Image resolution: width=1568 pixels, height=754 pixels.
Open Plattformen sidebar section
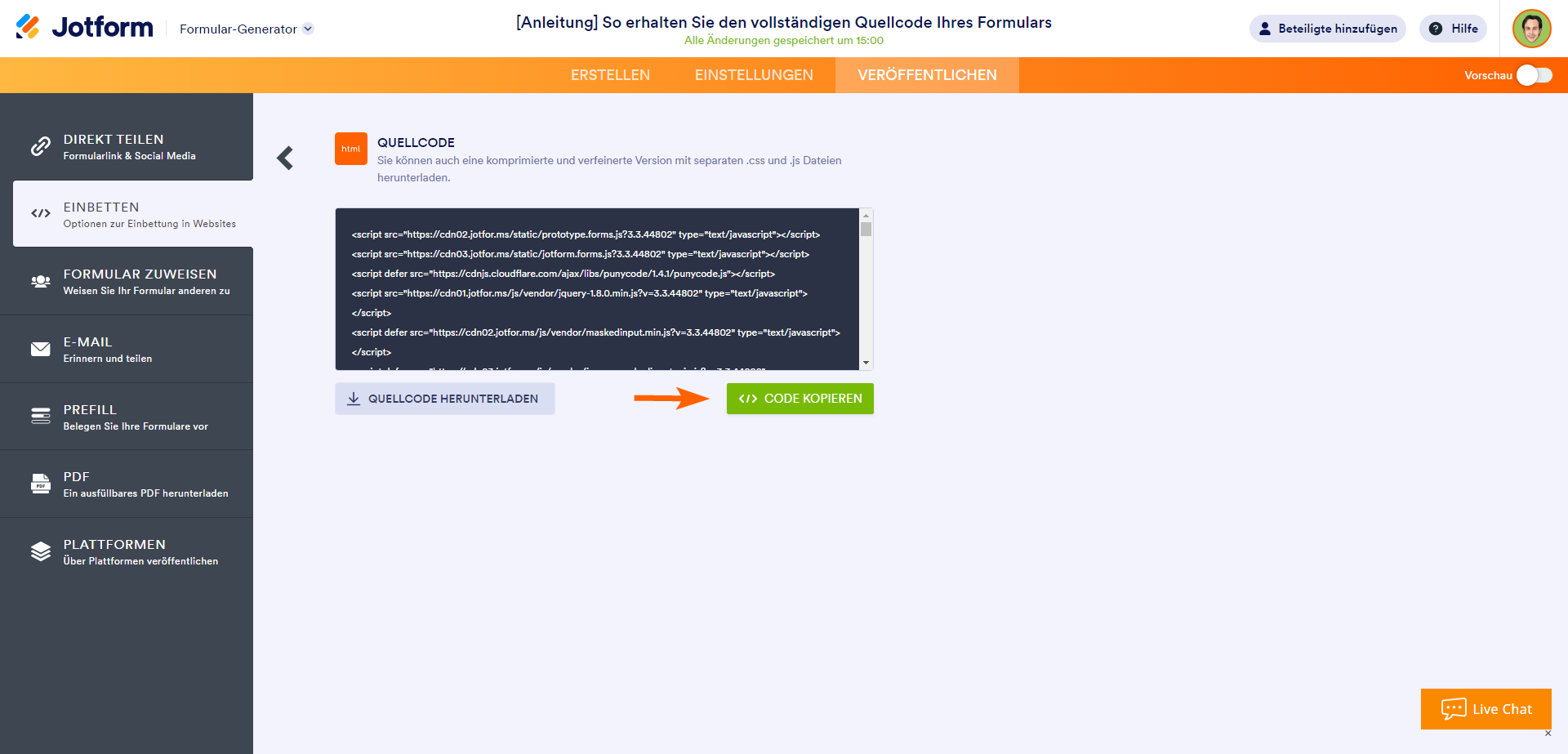(127, 551)
